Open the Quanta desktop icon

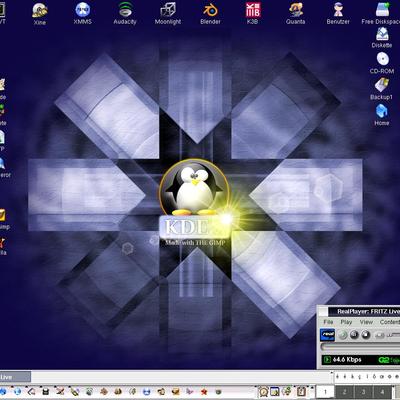coord(295,14)
